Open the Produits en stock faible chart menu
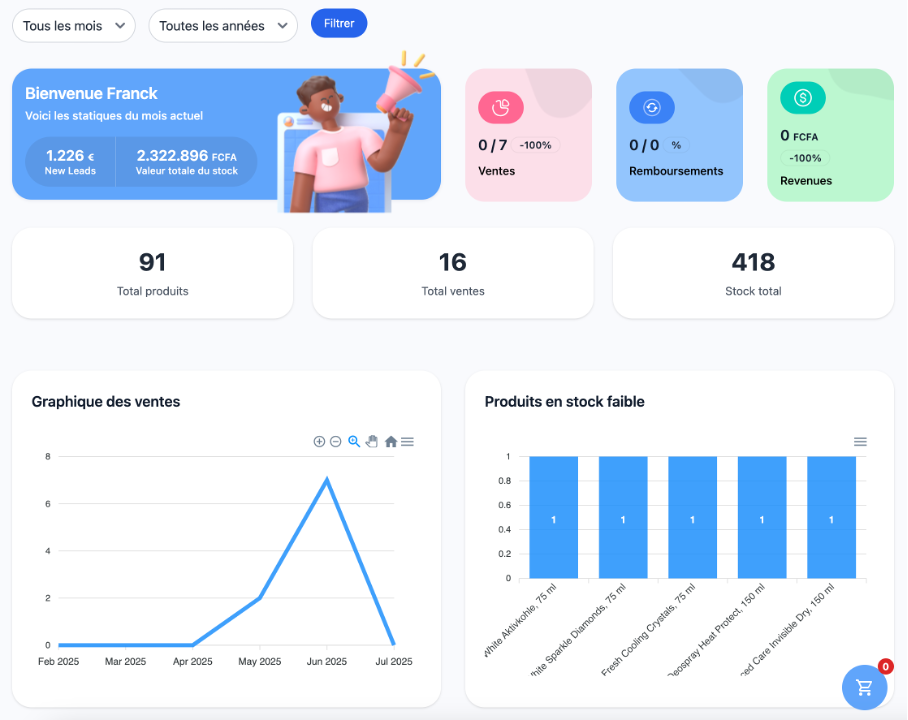 click(860, 442)
